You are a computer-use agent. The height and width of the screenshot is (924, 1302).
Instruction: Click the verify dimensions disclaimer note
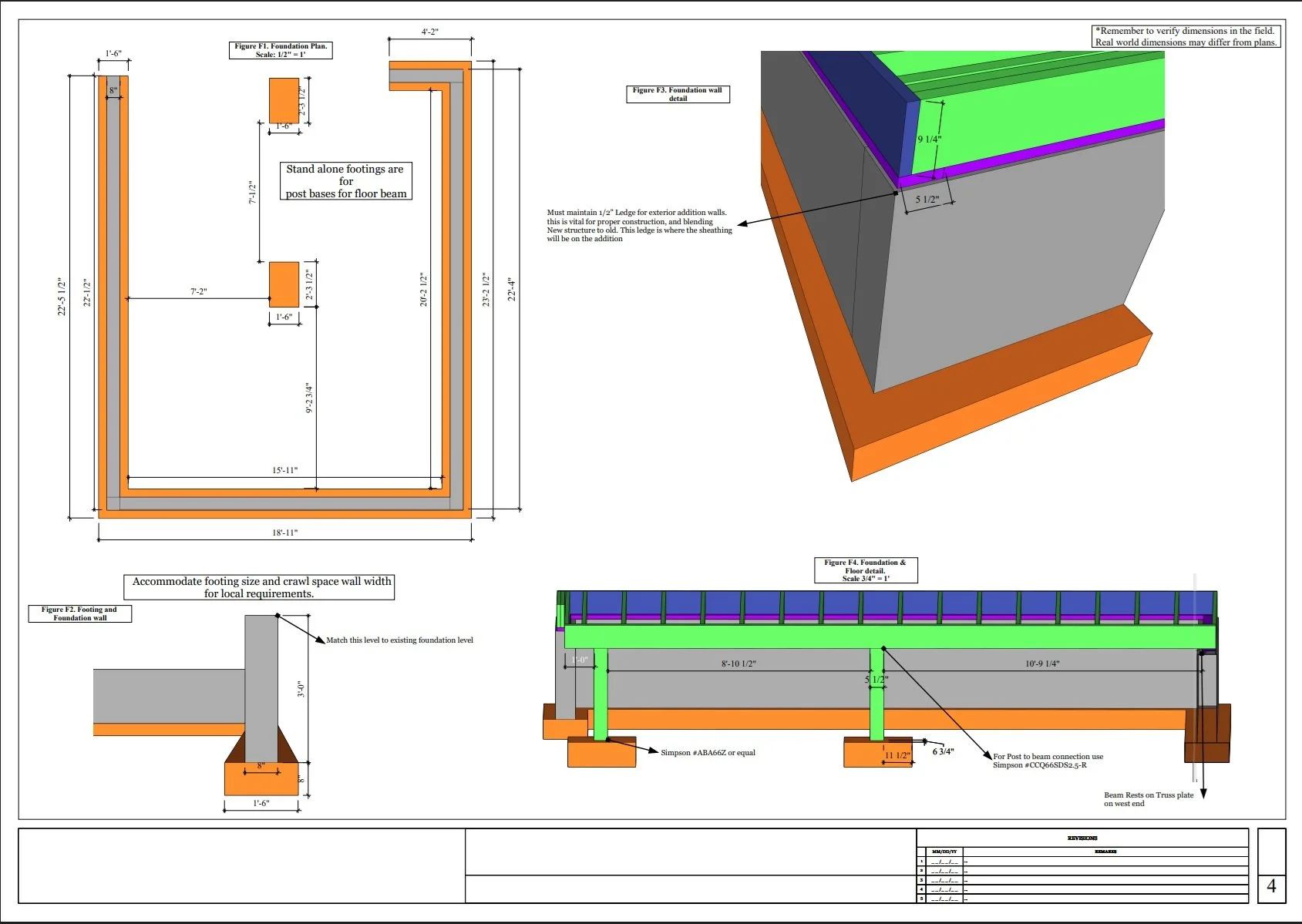coord(1183,36)
